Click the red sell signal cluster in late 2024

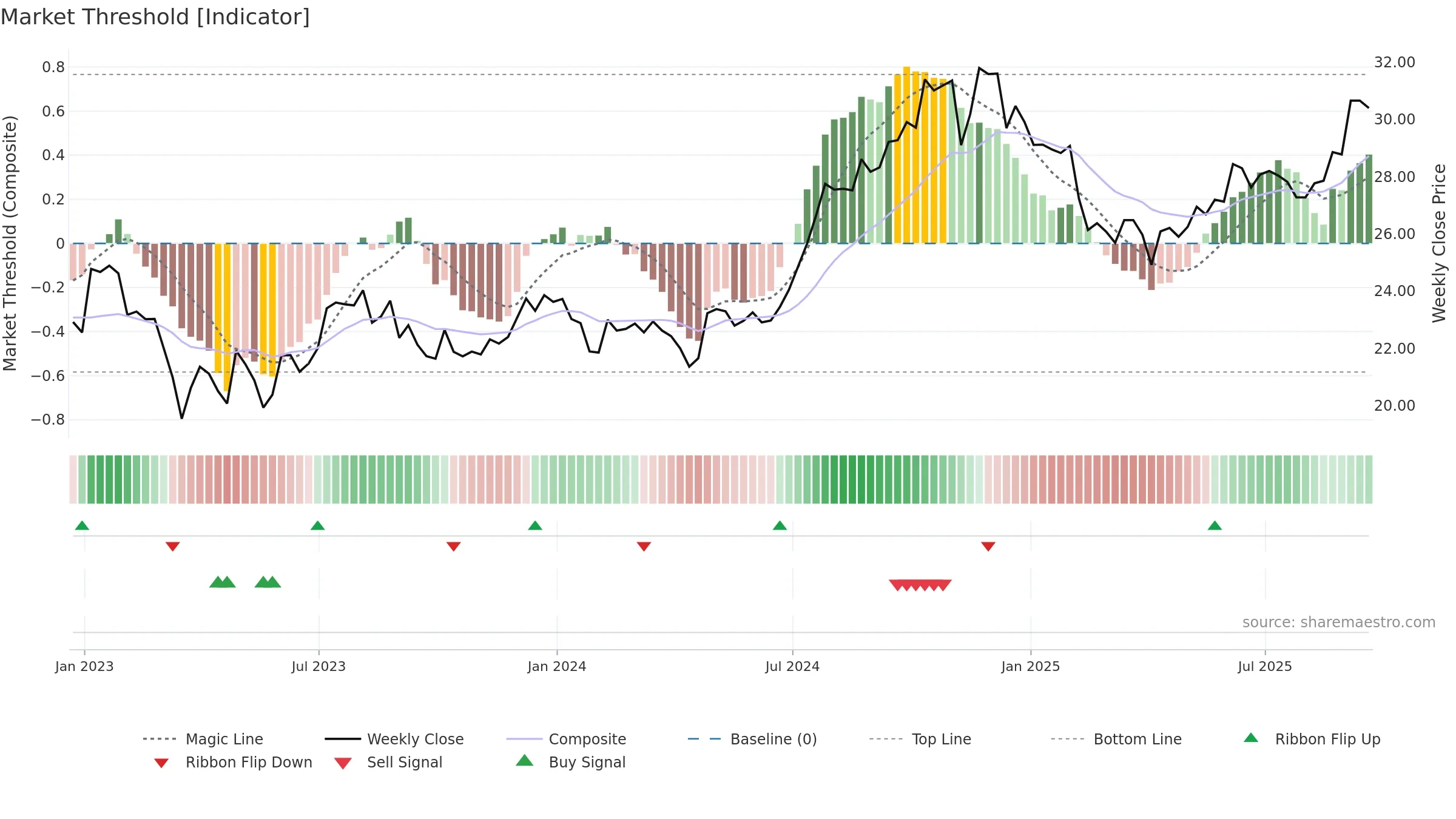click(x=920, y=585)
